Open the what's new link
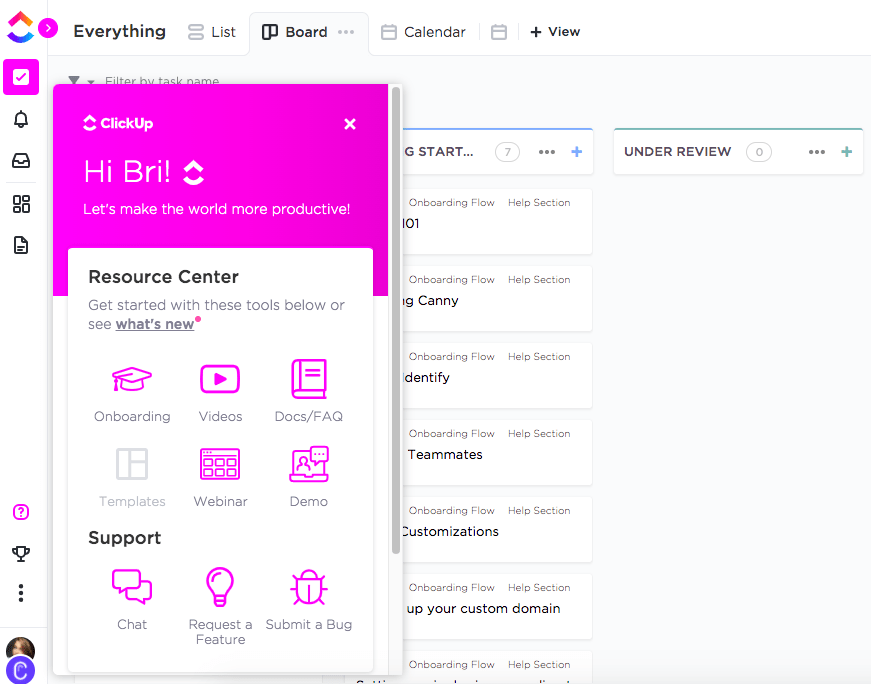Image resolution: width=871 pixels, height=684 pixels. pos(155,324)
